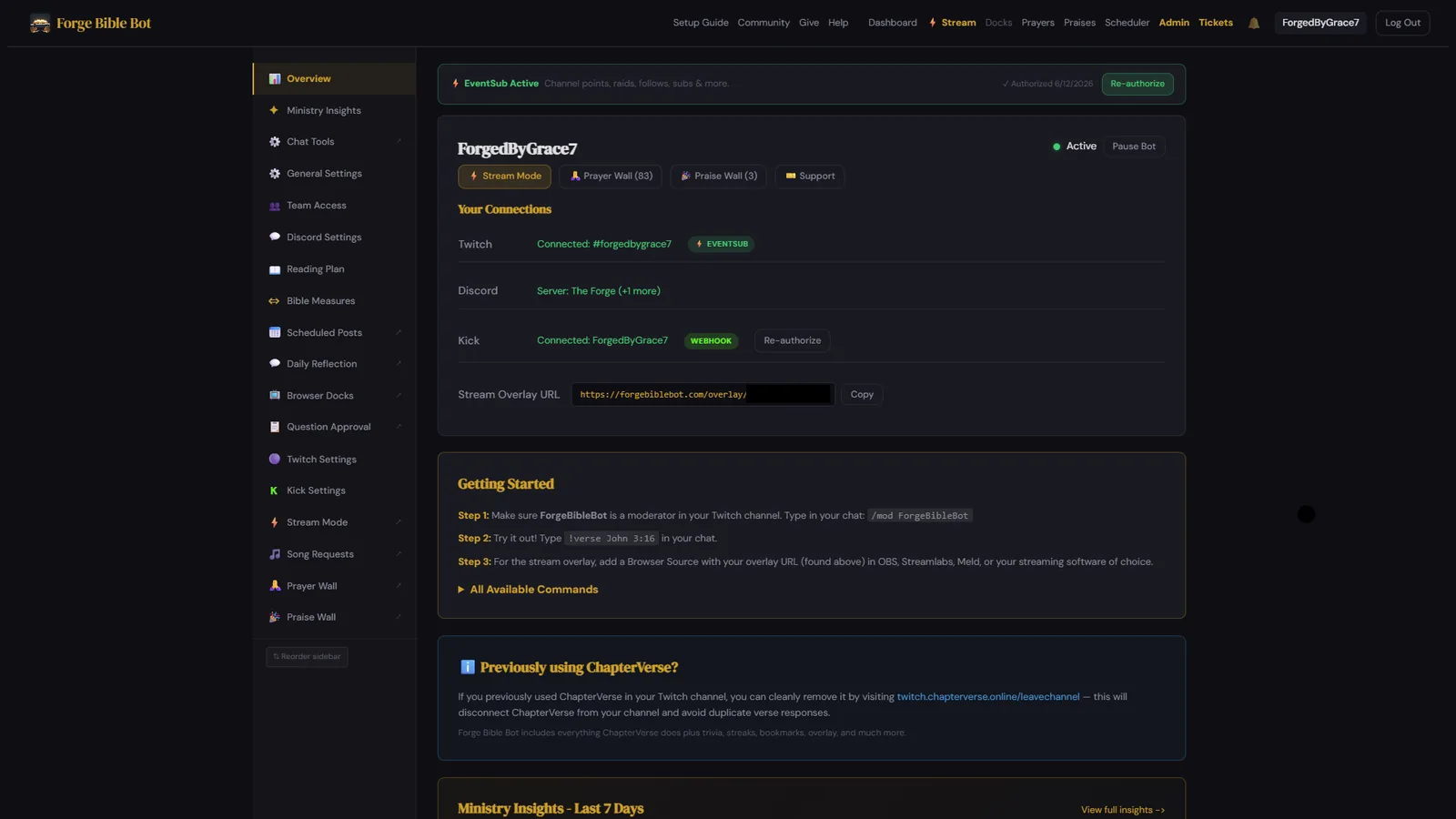Open Praise Wall (3) button
Screen dimensions: 1456x819
pos(718,177)
